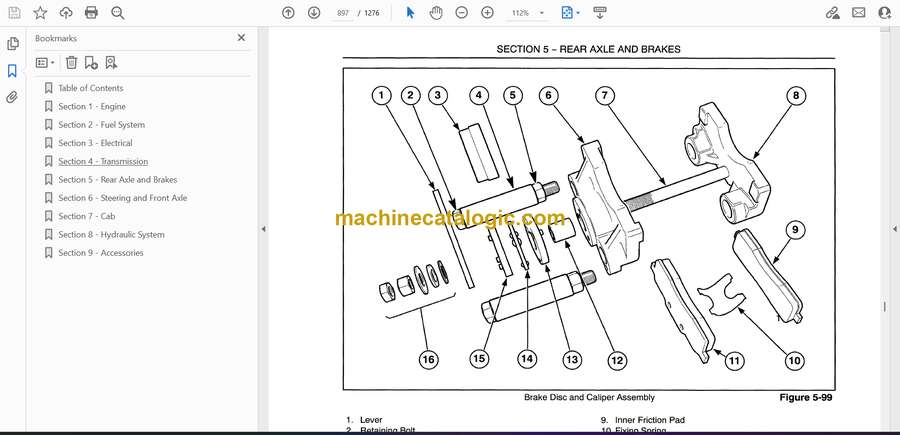Viewport: 900px width, 435px height.
Task: Click the share with others account icon
Action: coord(885,13)
